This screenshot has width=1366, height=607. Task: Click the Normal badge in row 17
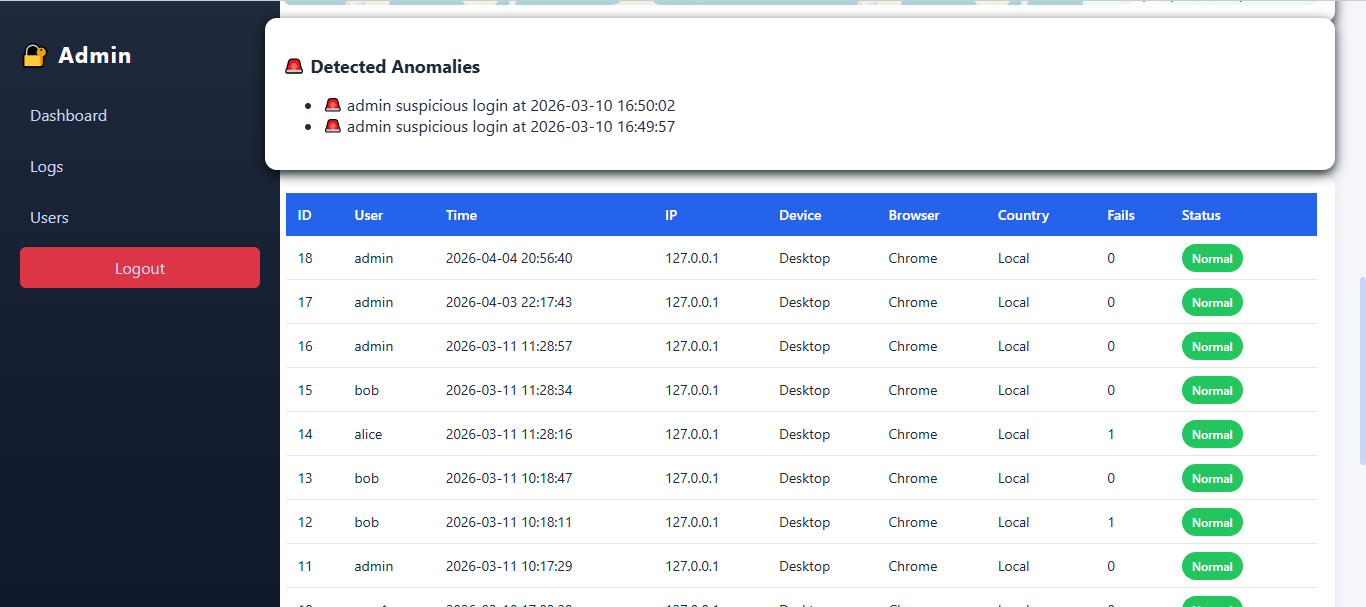tap(1212, 302)
